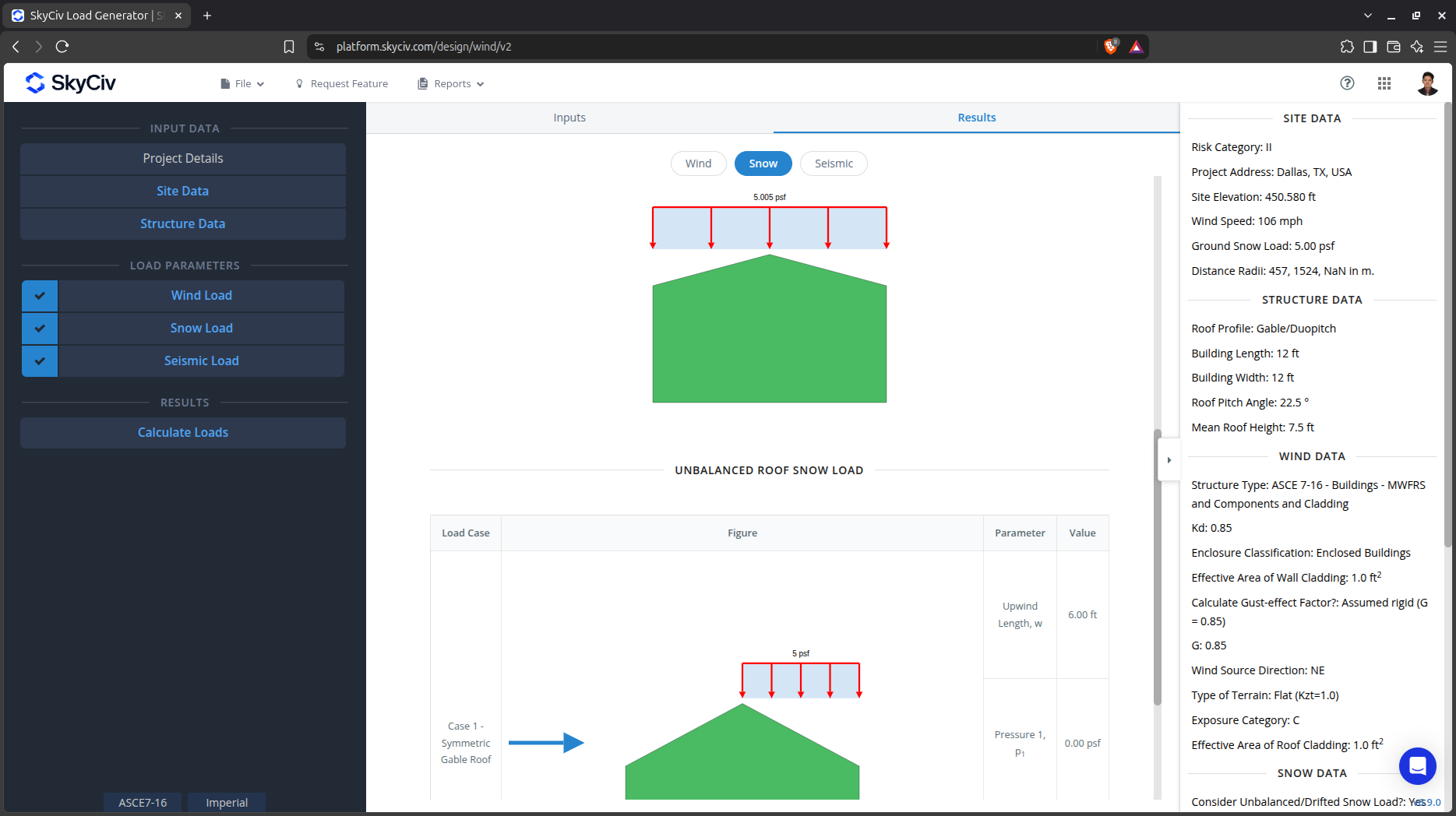Open the Reports dropdown menu
The image size is (1456, 816).
451,83
